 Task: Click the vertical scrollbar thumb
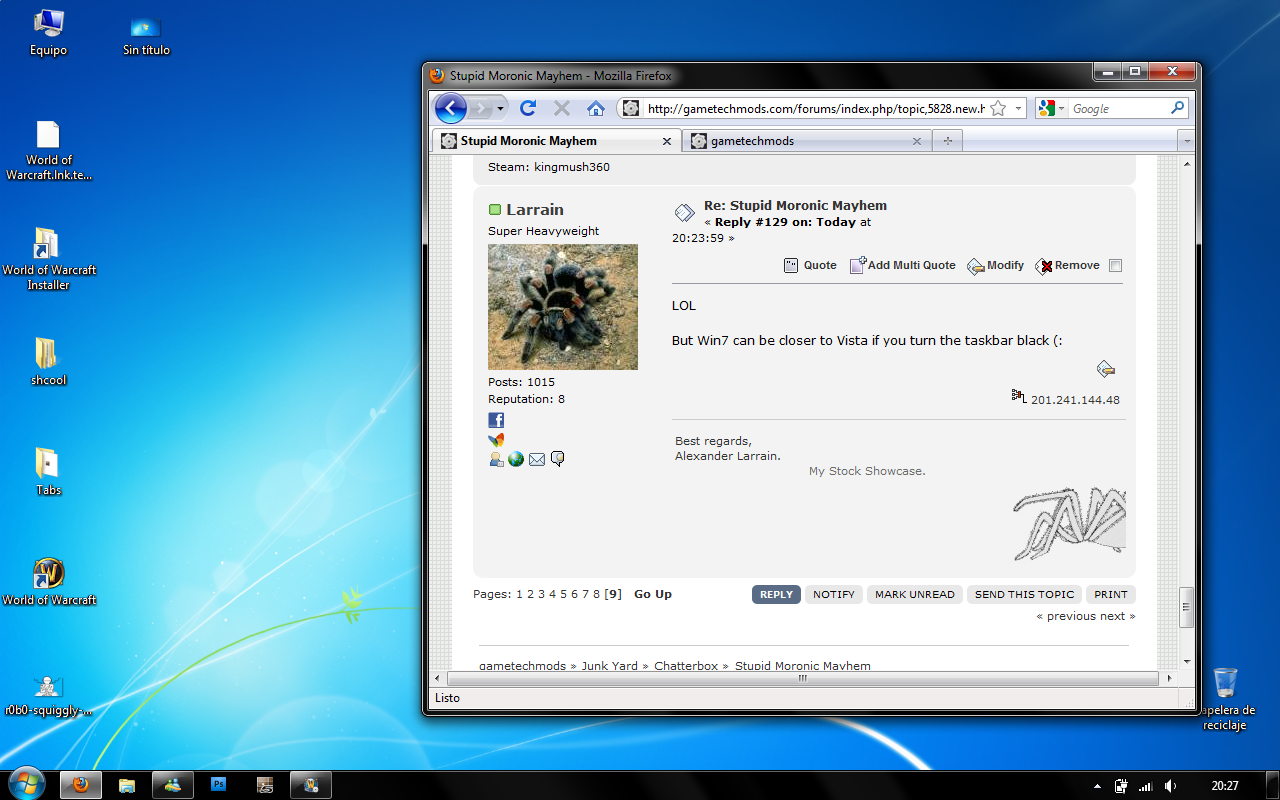click(x=1187, y=607)
